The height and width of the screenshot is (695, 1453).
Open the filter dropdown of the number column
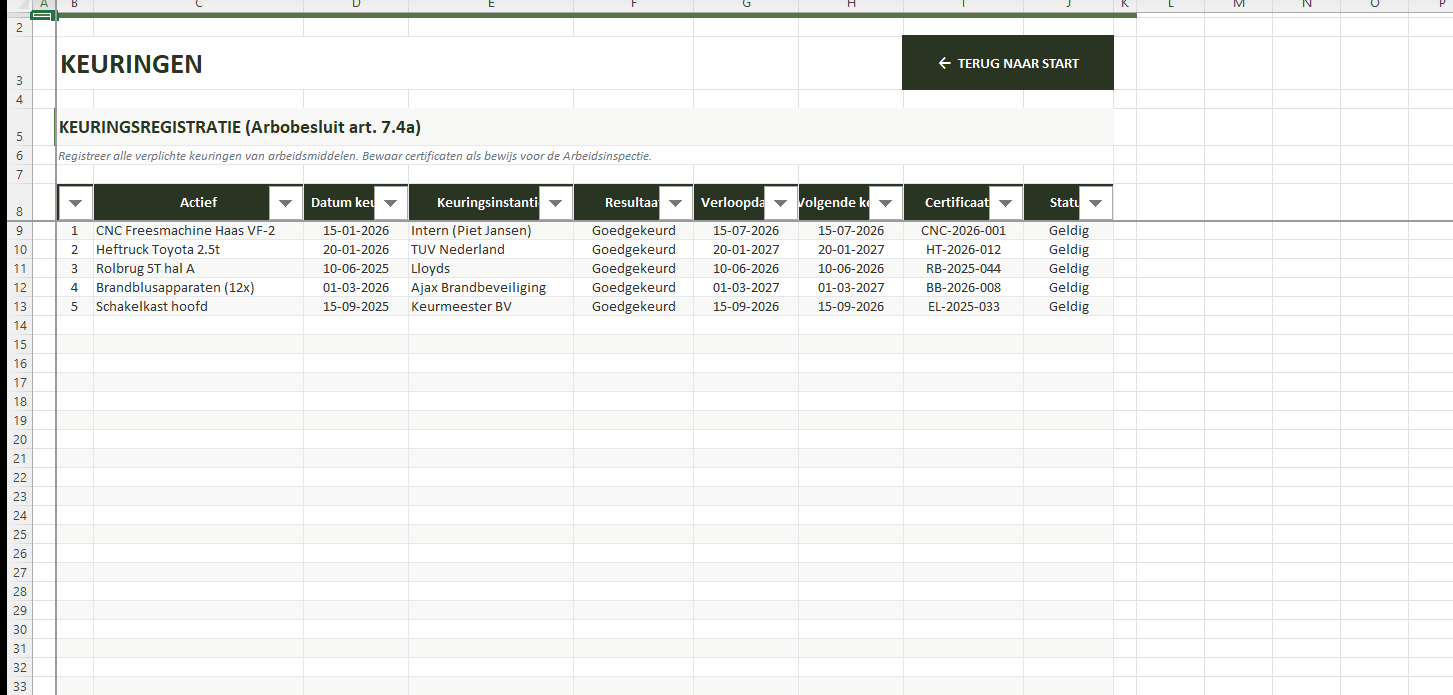click(76, 203)
